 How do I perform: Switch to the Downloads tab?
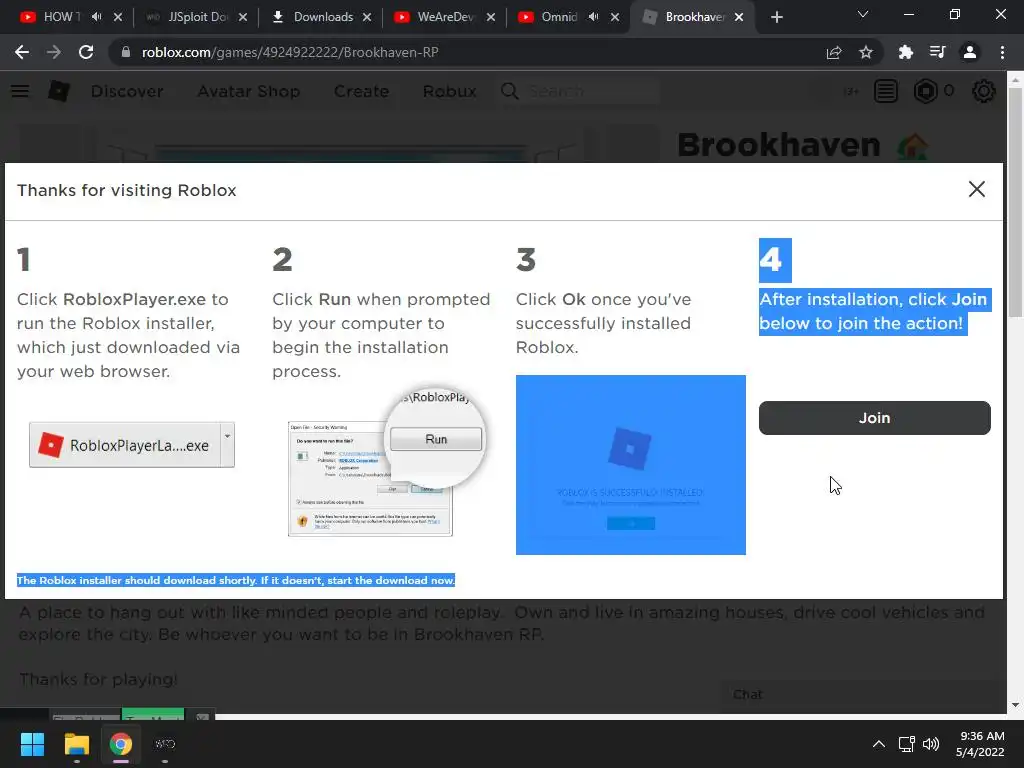pyautogui.click(x=323, y=17)
